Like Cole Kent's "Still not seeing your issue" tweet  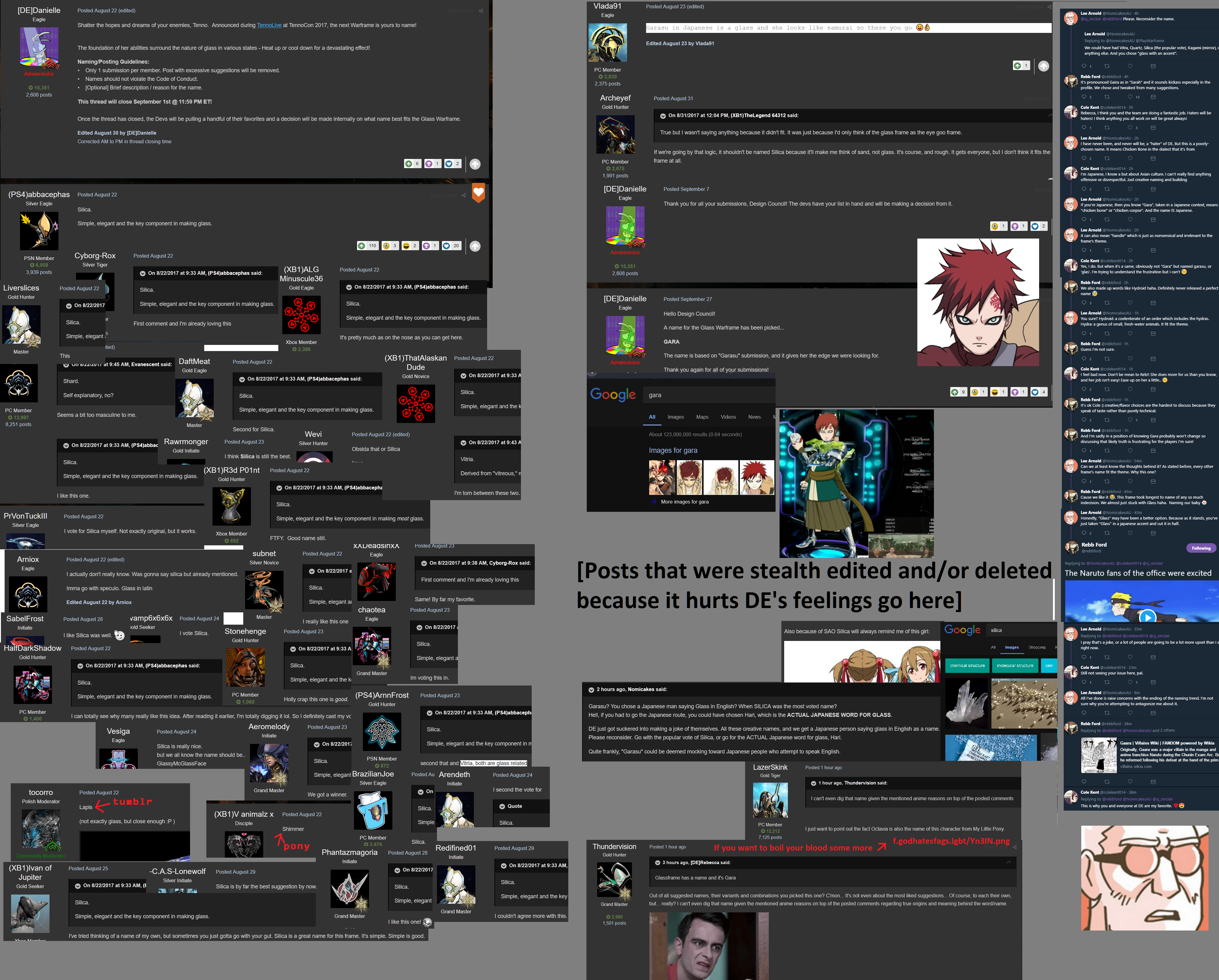[1130, 682]
